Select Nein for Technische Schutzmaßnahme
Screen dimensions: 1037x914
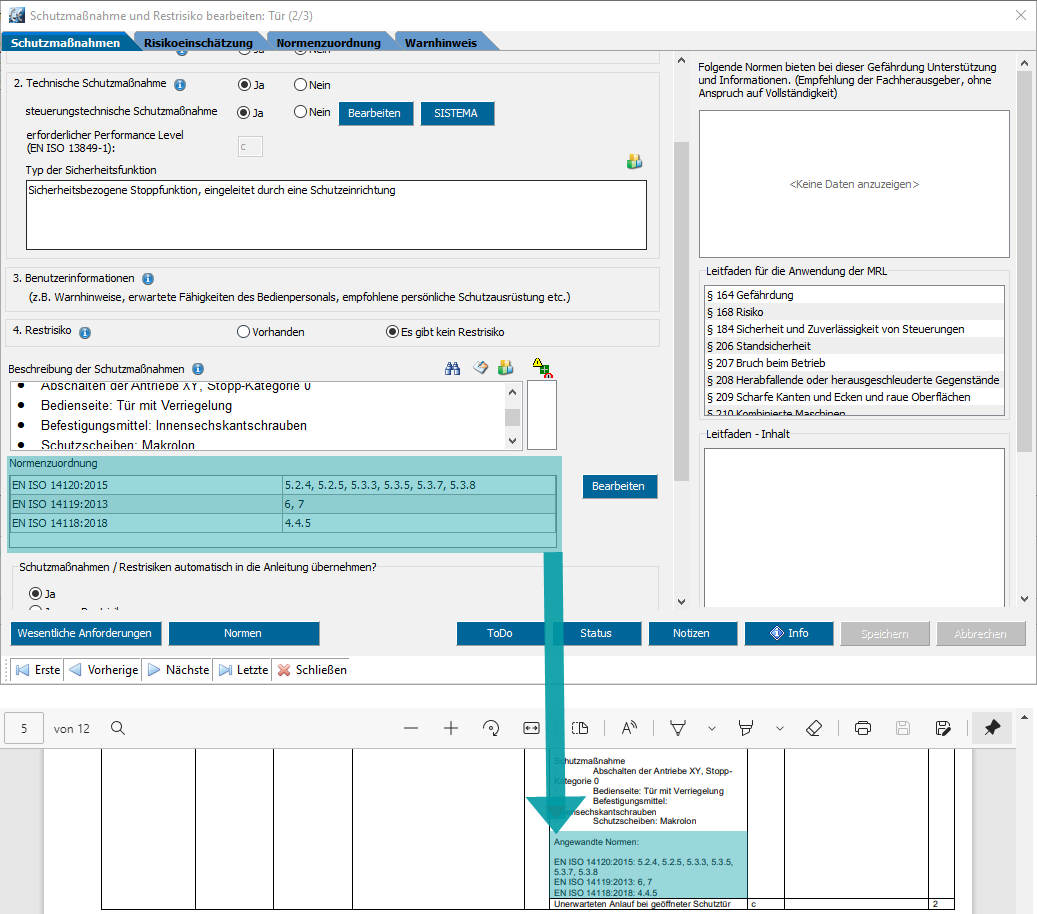pos(300,85)
